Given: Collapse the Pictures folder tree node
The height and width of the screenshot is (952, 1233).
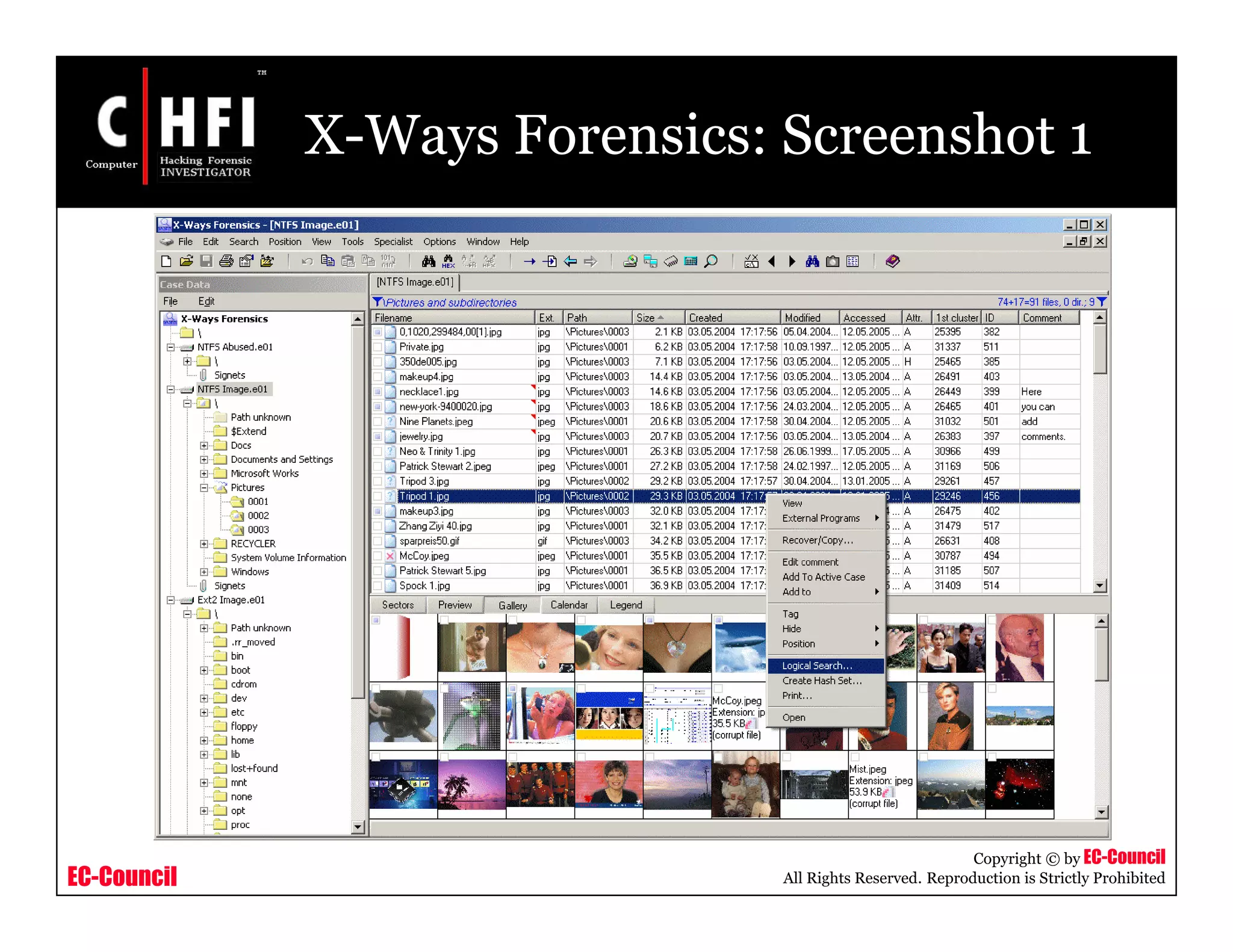Looking at the screenshot, I should click(x=204, y=488).
